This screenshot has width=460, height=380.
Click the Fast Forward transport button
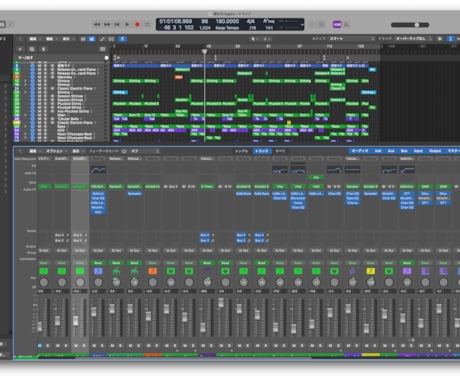coord(107,24)
